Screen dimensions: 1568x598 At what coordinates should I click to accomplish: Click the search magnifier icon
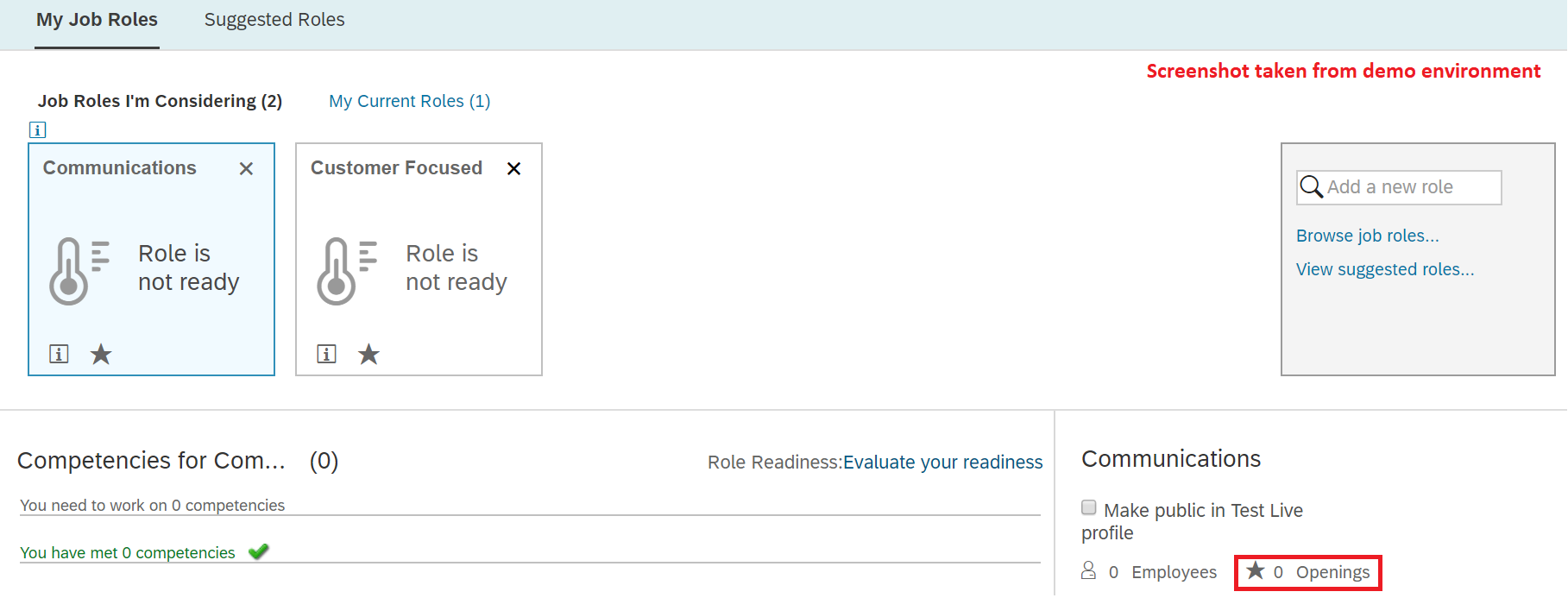point(1311,186)
